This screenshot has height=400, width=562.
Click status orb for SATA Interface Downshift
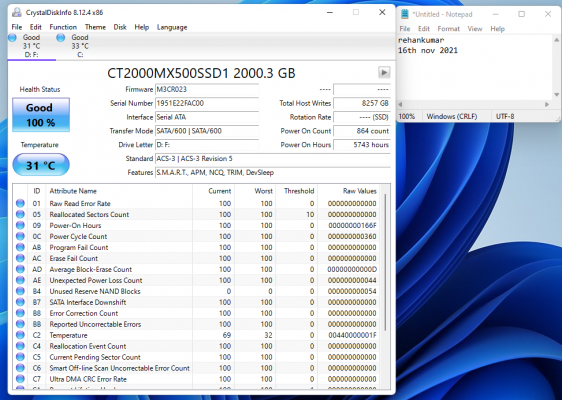coord(20,302)
